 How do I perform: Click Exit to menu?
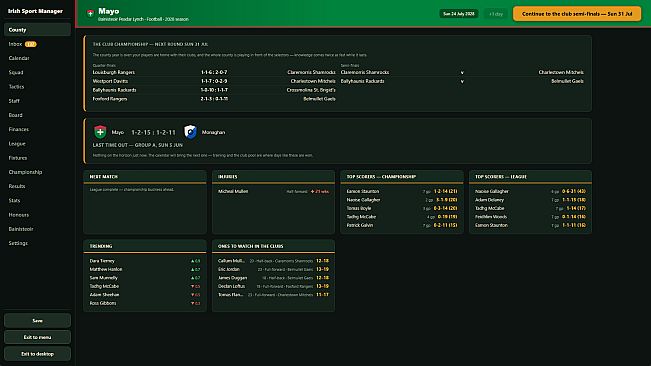point(37,337)
